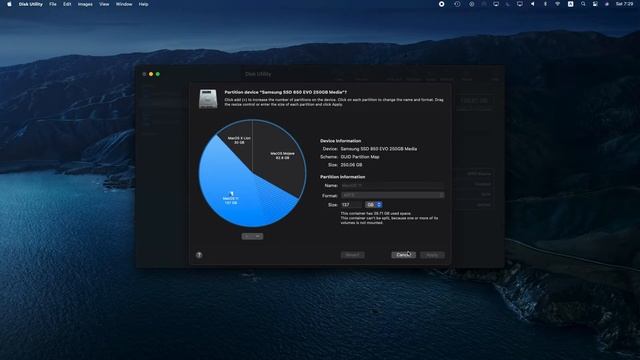Click the '250.06 GB' size value
The image size is (640, 360).
click(x=351, y=165)
